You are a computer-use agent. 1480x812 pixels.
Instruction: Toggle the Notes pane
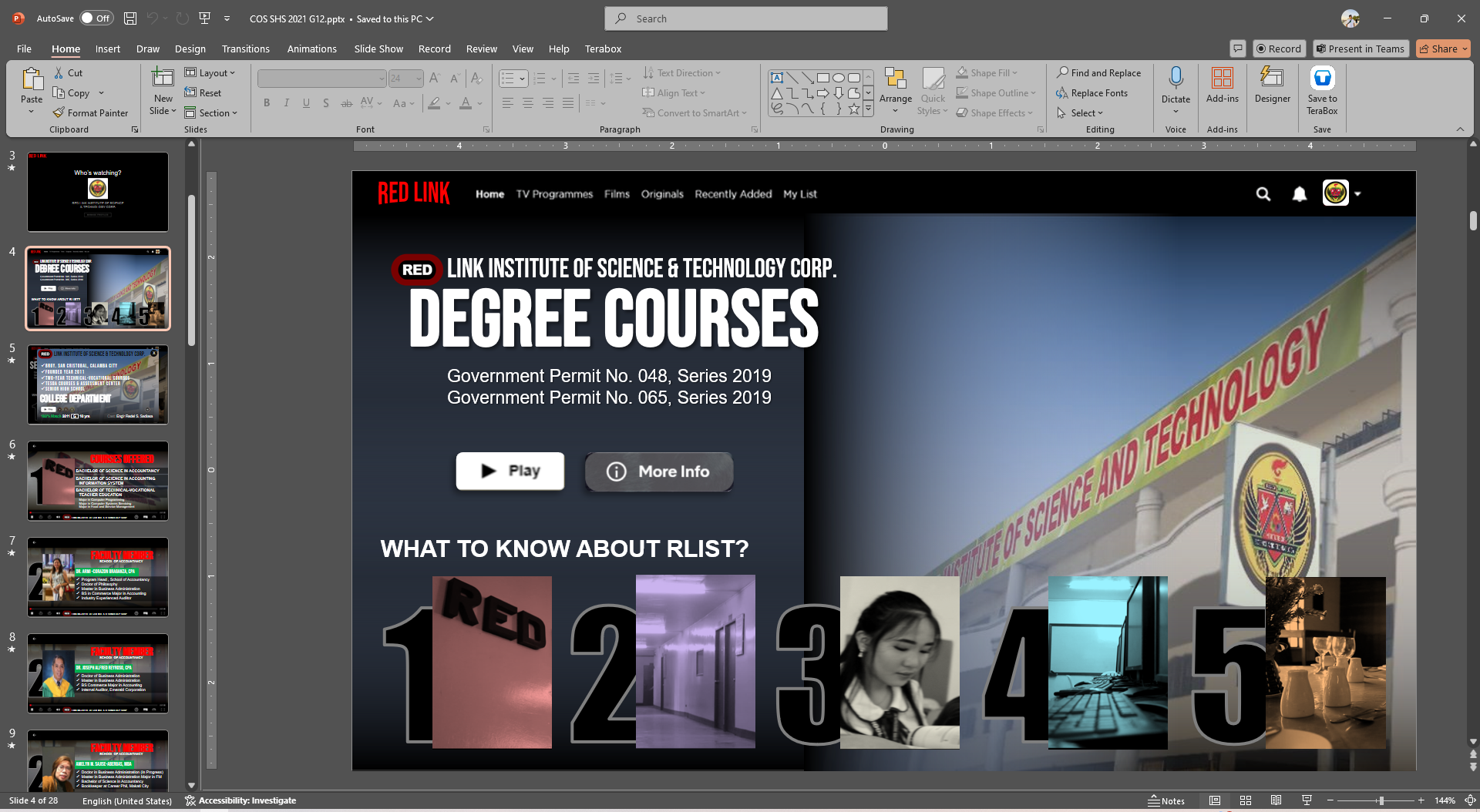(1166, 800)
